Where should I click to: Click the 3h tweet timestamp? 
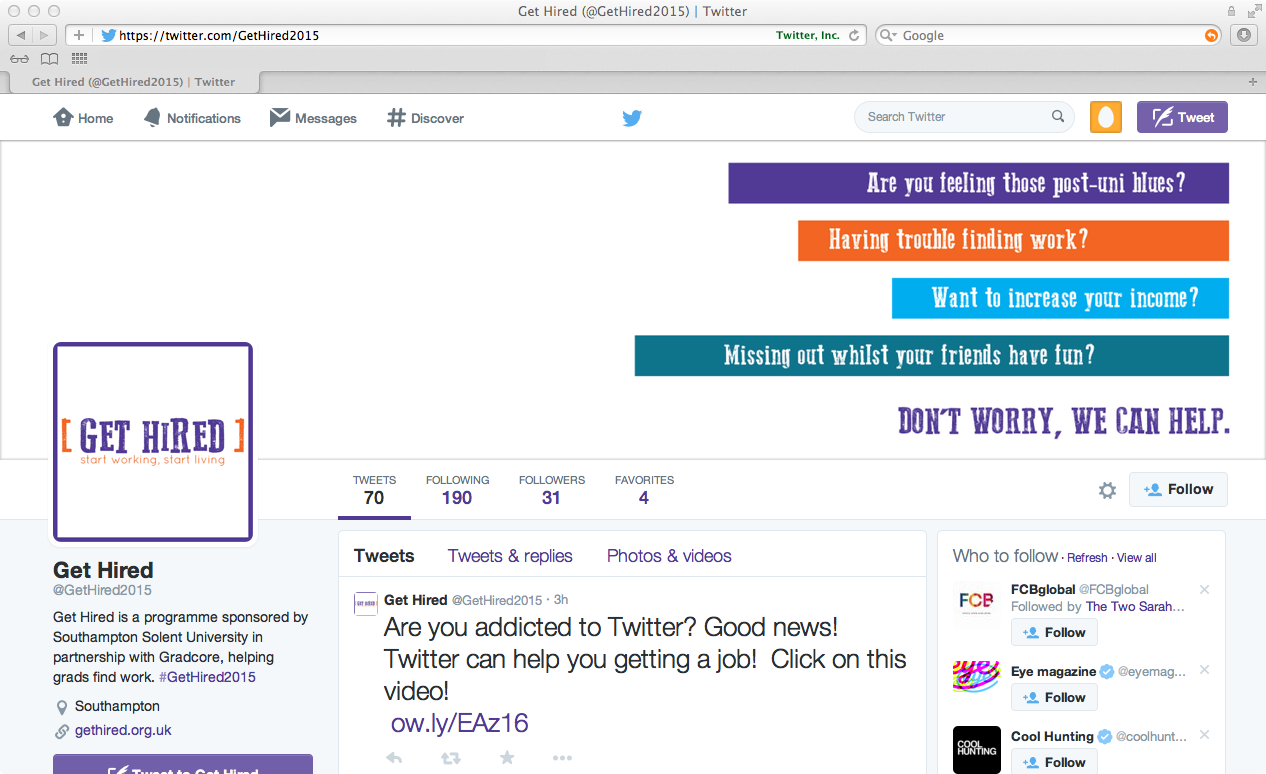[561, 600]
